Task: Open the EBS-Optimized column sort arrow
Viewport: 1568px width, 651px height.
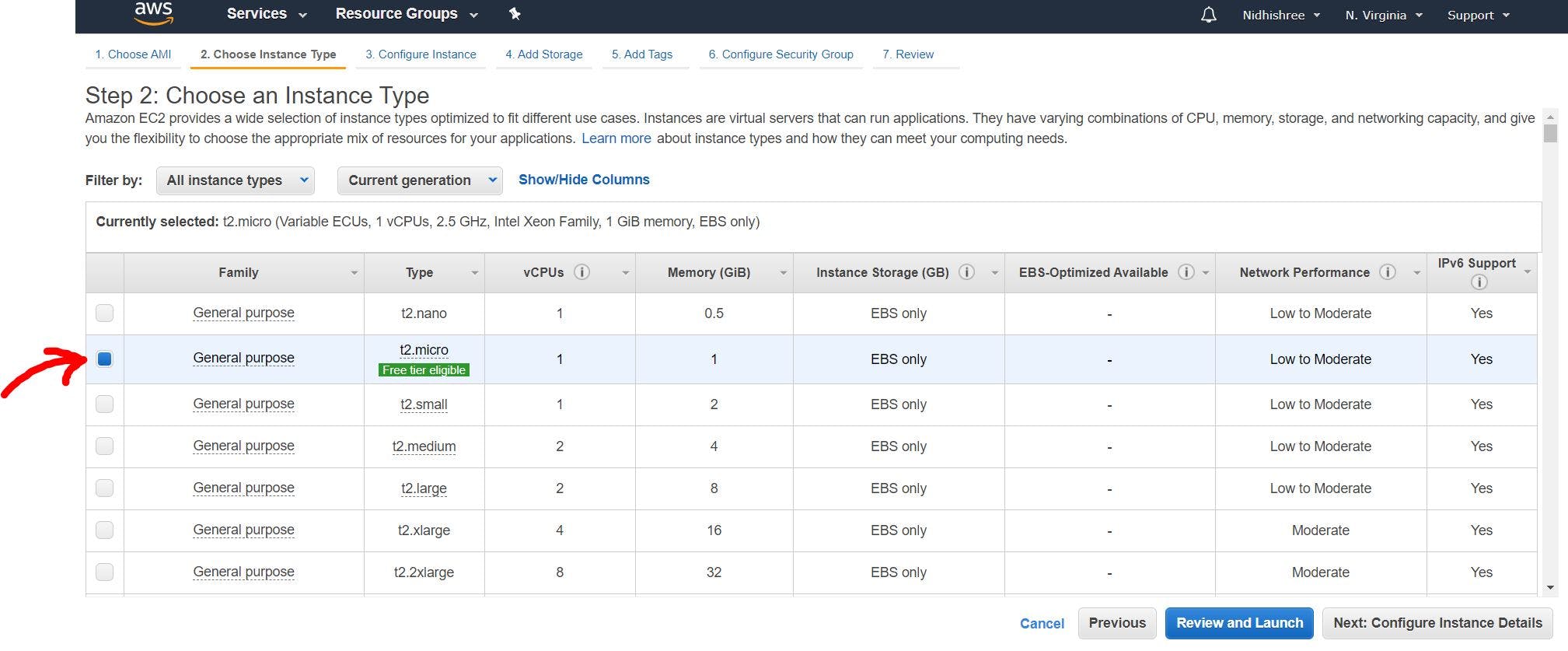Action: [x=1206, y=273]
